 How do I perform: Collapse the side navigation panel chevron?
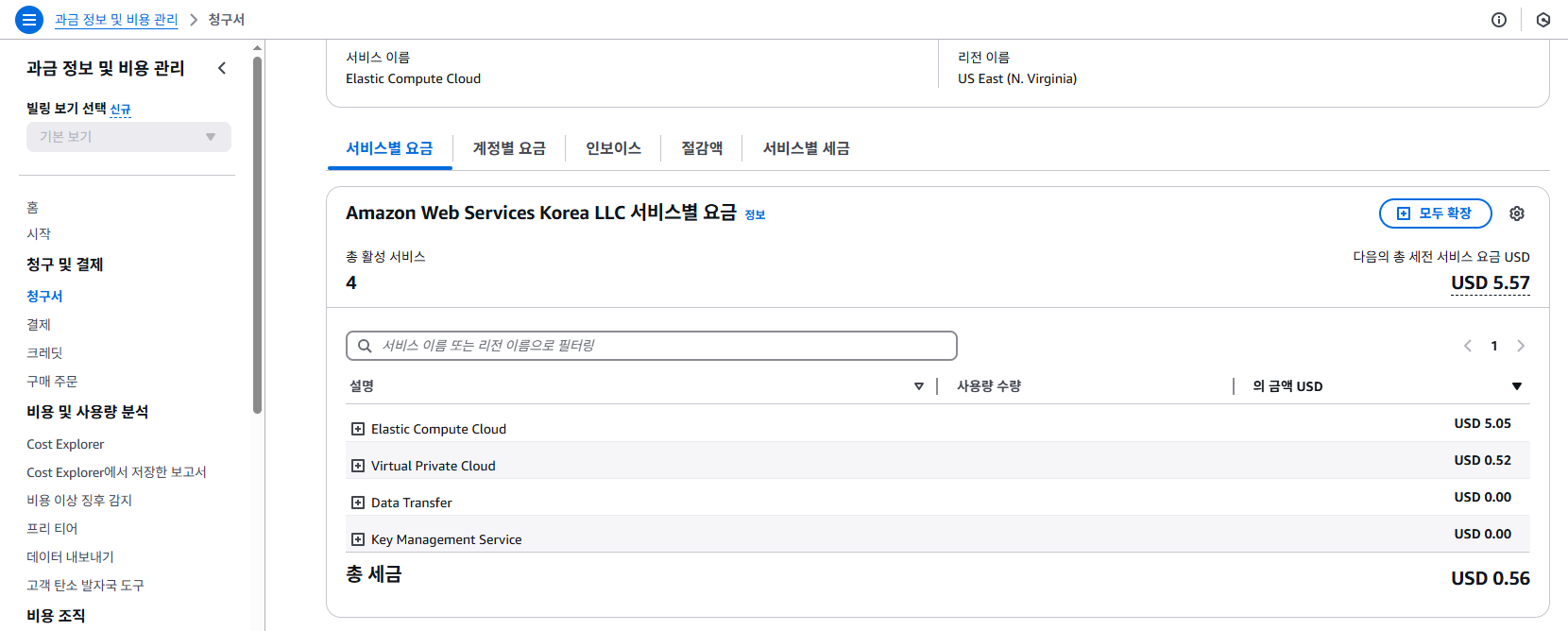222,68
